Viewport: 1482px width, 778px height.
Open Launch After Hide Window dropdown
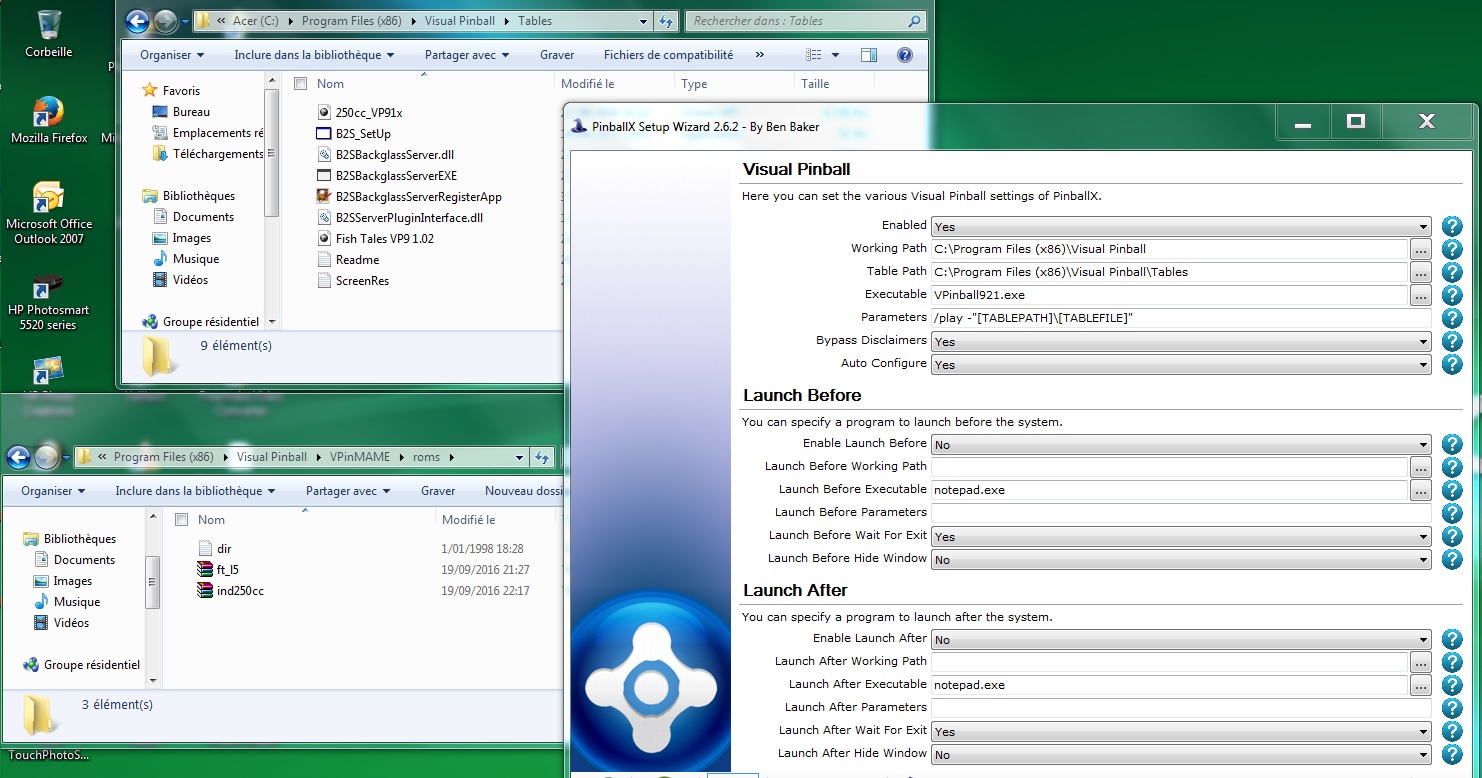[x=1181, y=755]
